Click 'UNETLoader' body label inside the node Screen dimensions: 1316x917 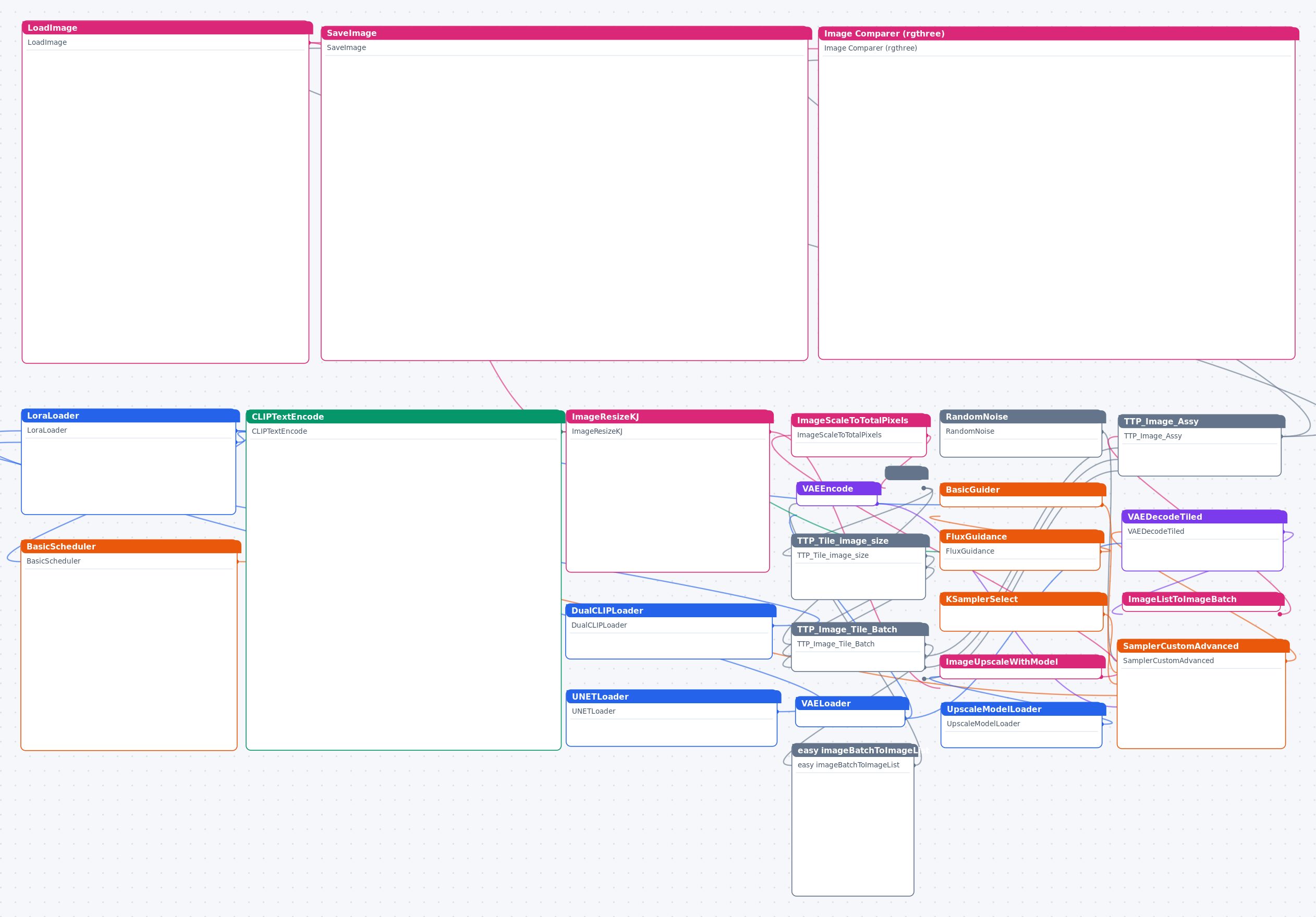click(593, 711)
